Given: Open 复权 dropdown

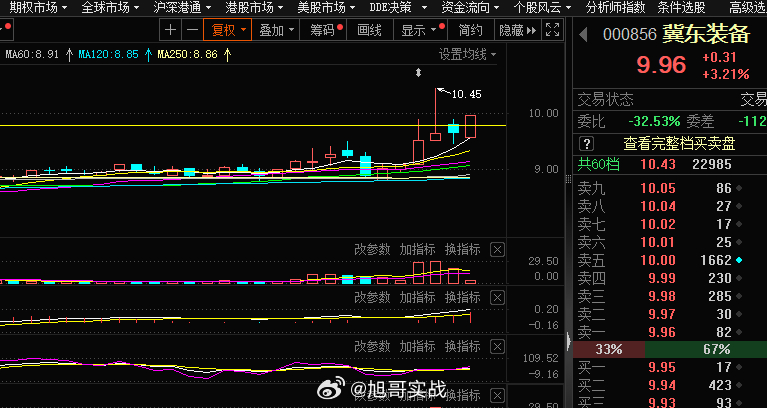Looking at the screenshot, I should click(227, 30).
